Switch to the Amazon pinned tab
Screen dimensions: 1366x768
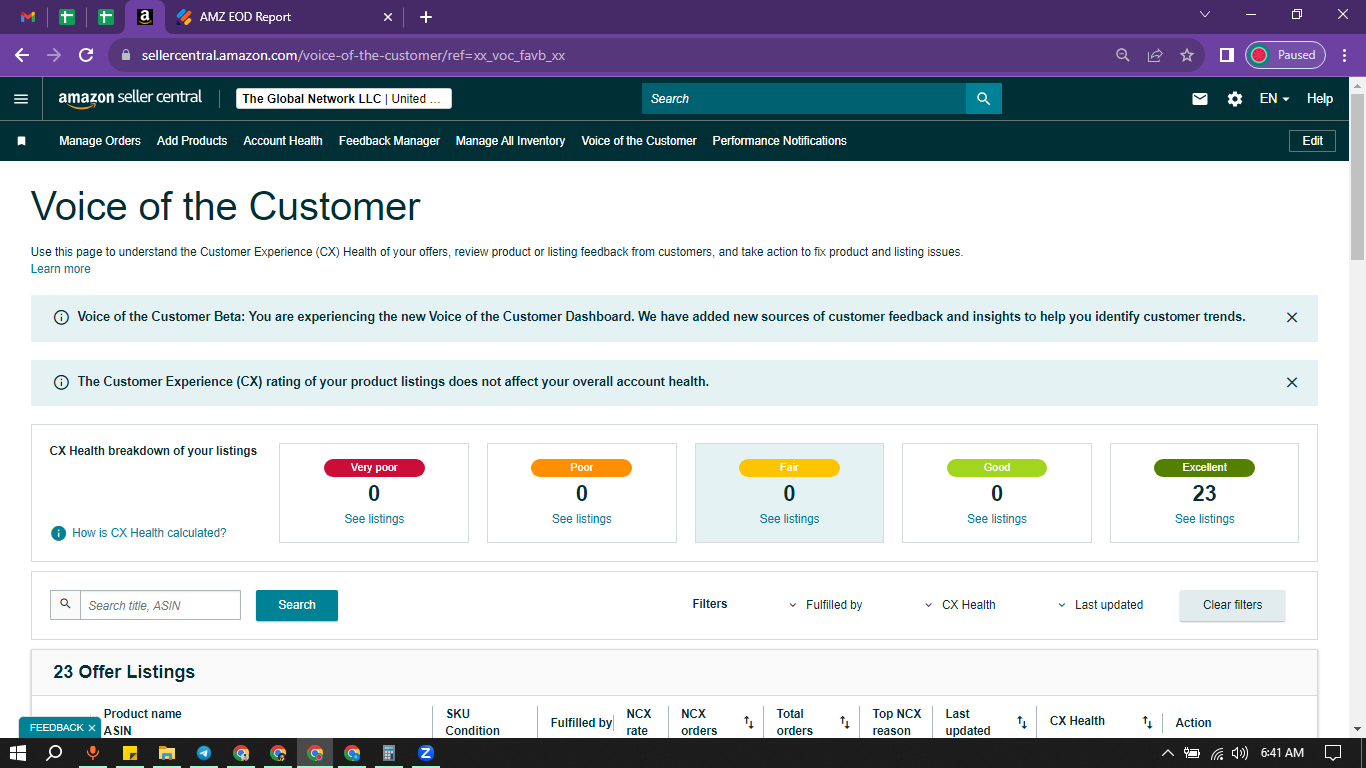click(145, 17)
